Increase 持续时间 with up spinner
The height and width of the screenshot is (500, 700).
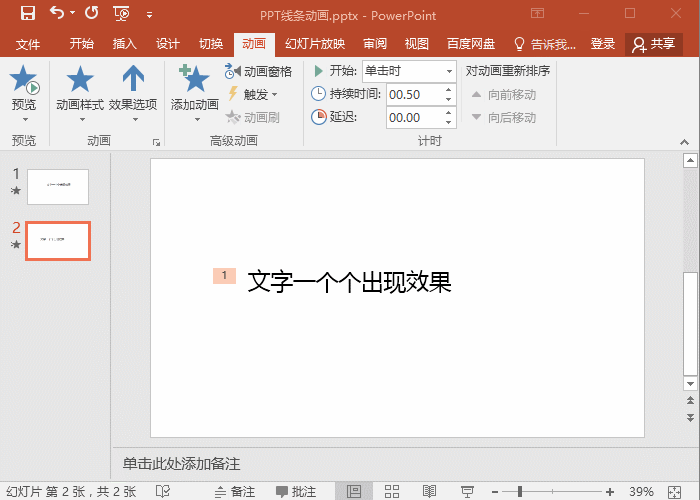(x=449, y=90)
